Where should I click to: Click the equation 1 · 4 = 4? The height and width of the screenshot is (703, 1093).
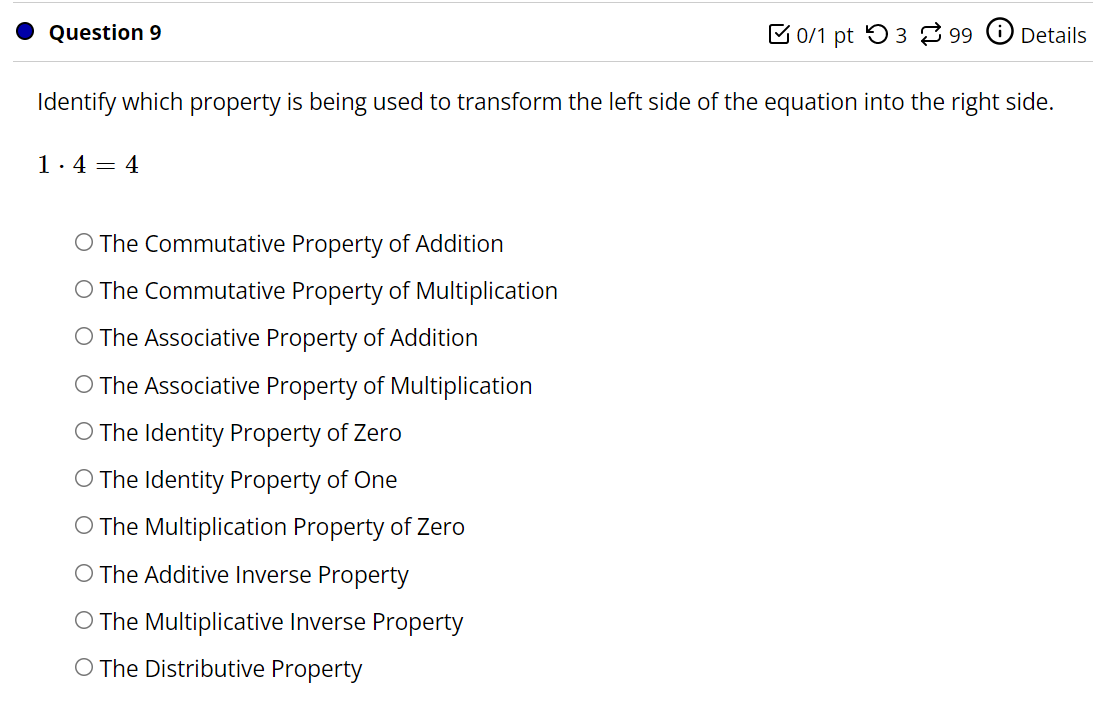[87, 164]
